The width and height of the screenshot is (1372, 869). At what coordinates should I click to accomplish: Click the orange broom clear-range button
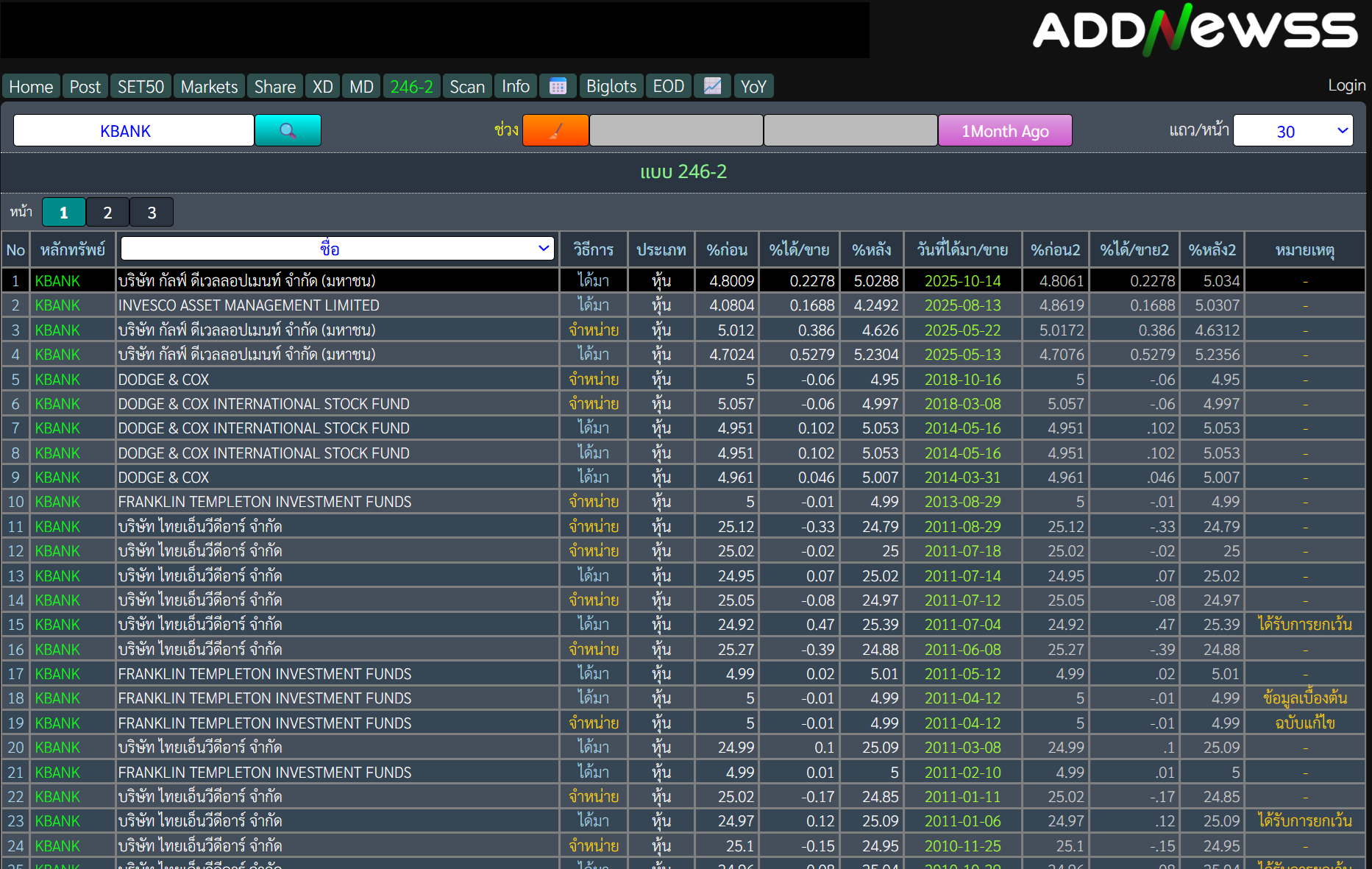(555, 131)
